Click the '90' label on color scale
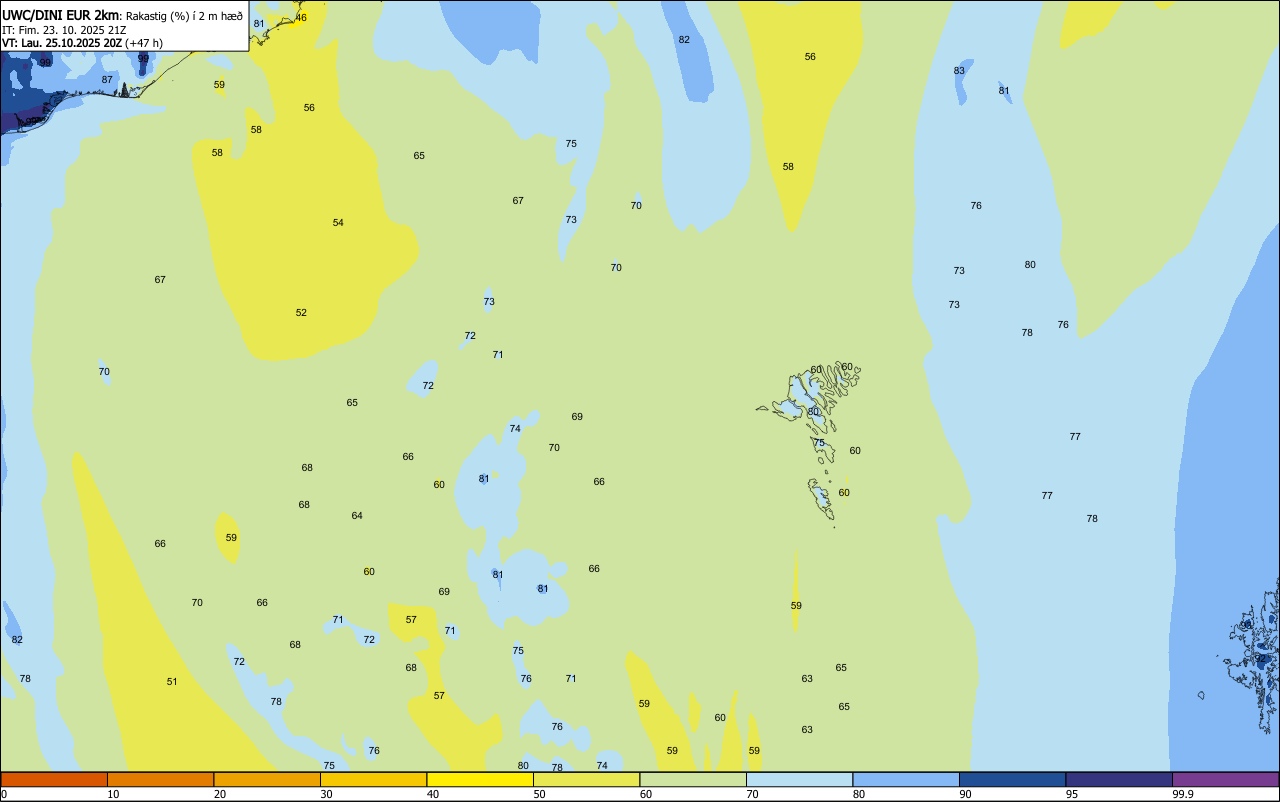Image resolution: width=1280 pixels, height=802 pixels. [966, 794]
